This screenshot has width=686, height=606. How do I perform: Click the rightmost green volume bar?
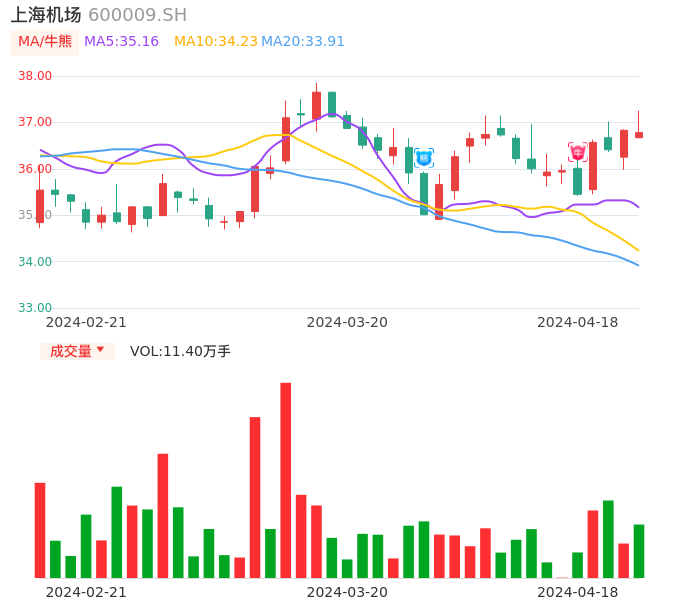(x=639, y=551)
